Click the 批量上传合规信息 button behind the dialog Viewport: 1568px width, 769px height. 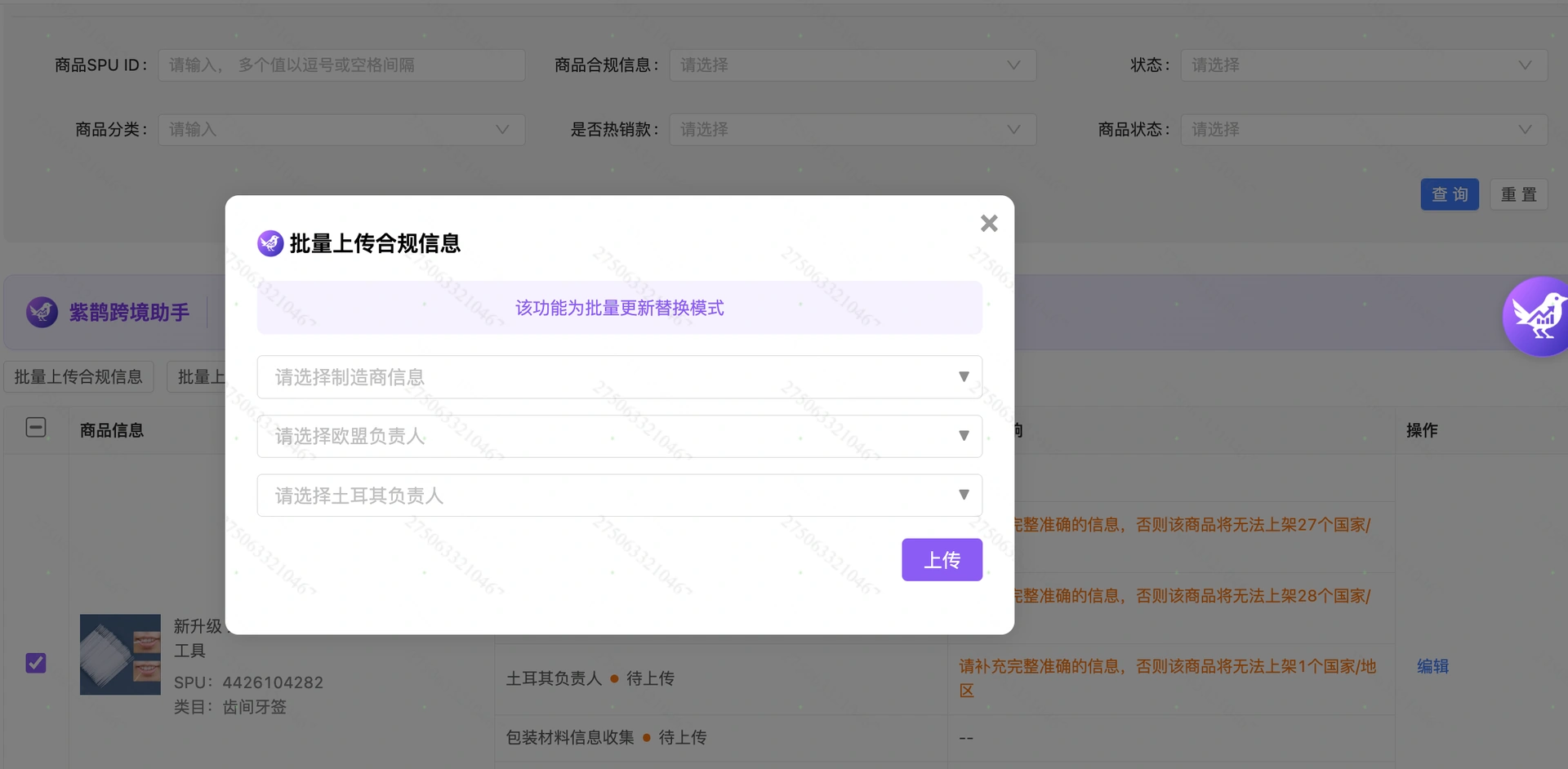[x=78, y=377]
